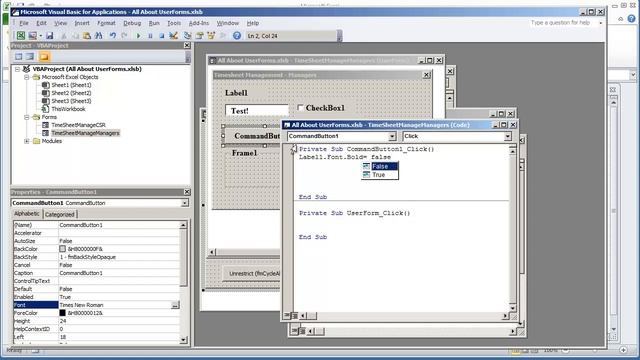
Task: Collapse the VBAProject root tree node
Action: coord(18,69)
